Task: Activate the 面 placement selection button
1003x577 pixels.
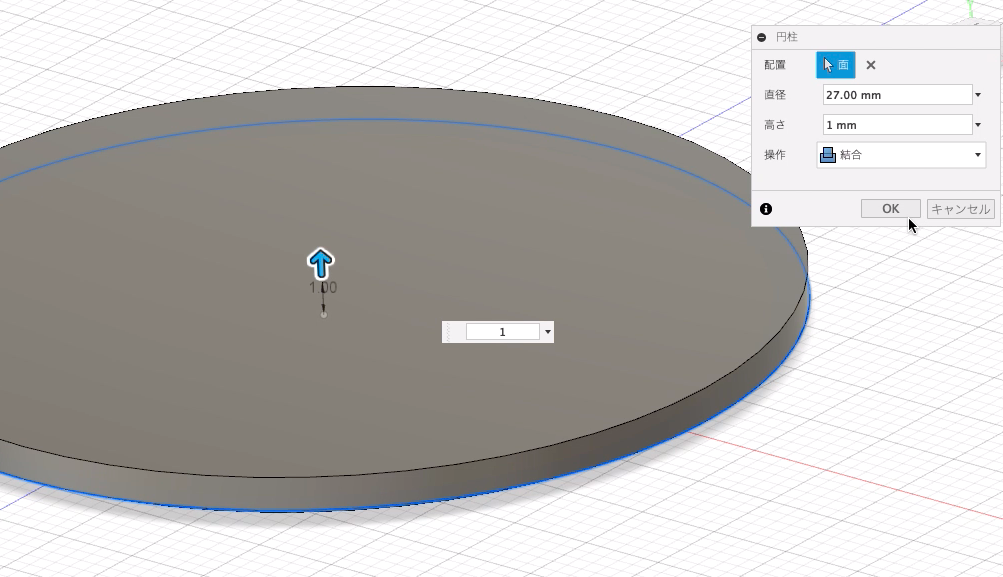Action: pos(835,65)
